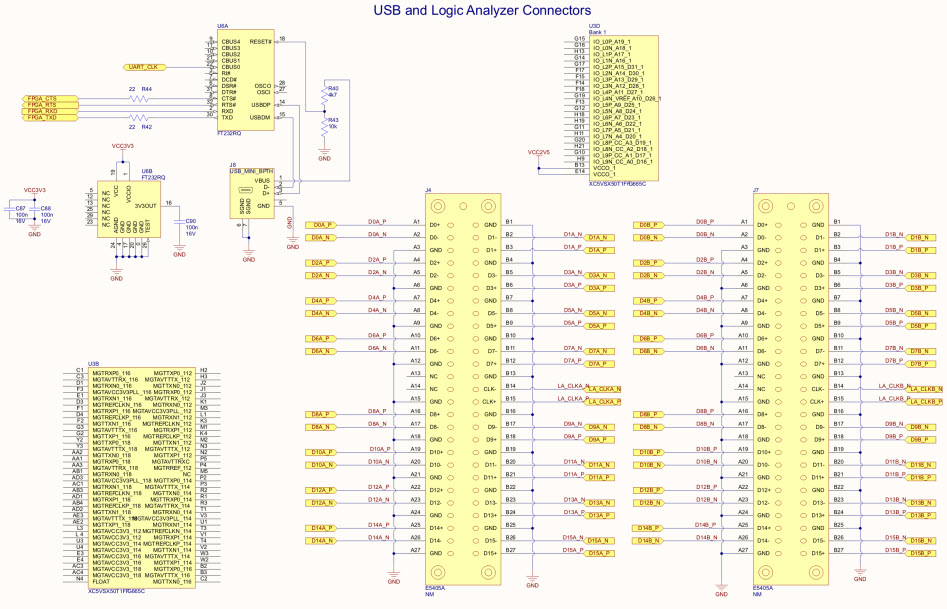Select the GND symbol below connector J6
Screen dimensions: 947x609
tap(247, 252)
